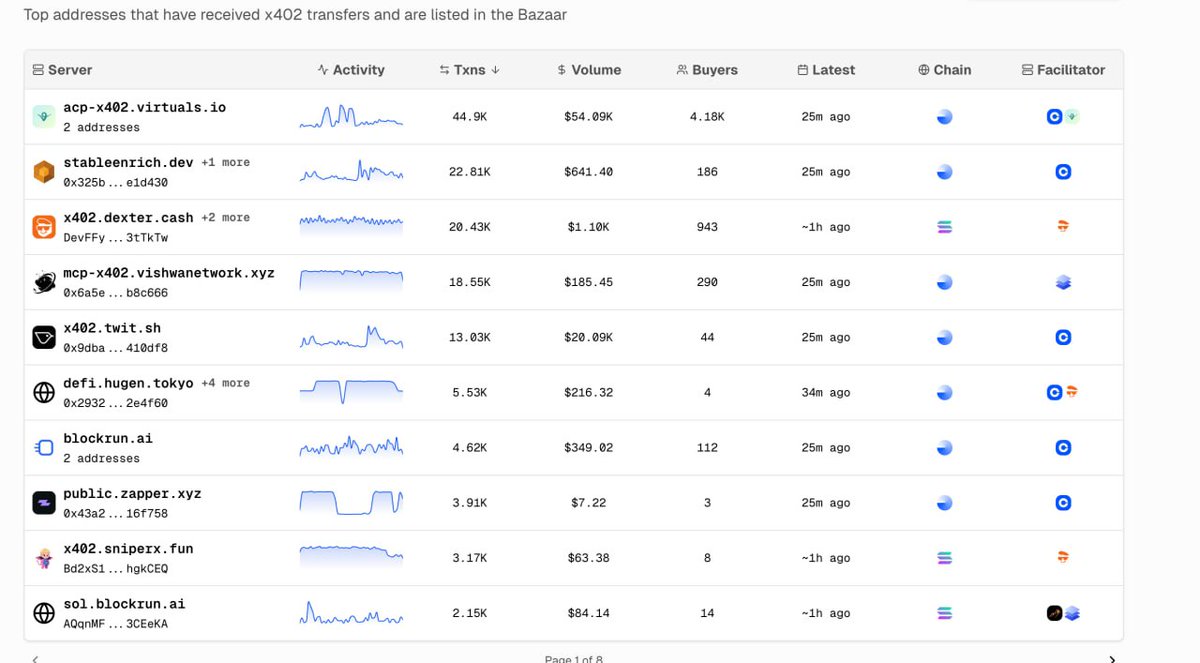Viewport: 1200px width, 663px height.
Task: Open the mcp-x402.vishwanetwork.xyz server link
Action: (x=168, y=272)
